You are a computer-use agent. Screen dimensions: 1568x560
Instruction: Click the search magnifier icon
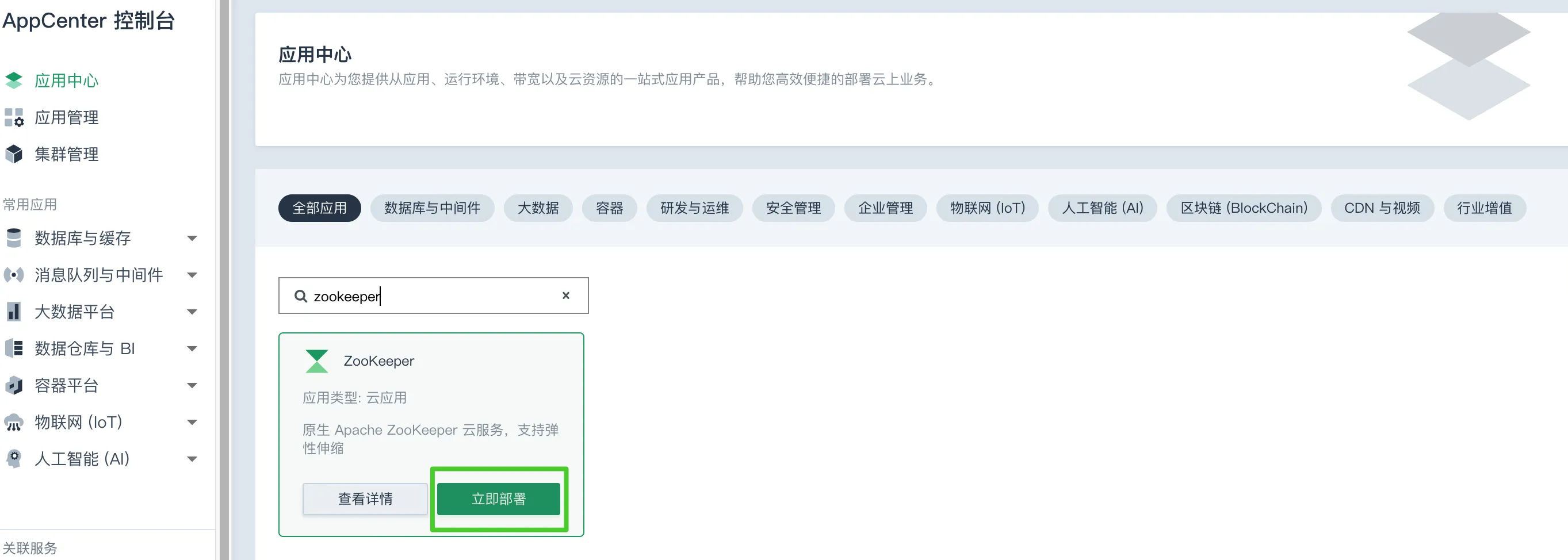pyautogui.click(x=301, y=296)
